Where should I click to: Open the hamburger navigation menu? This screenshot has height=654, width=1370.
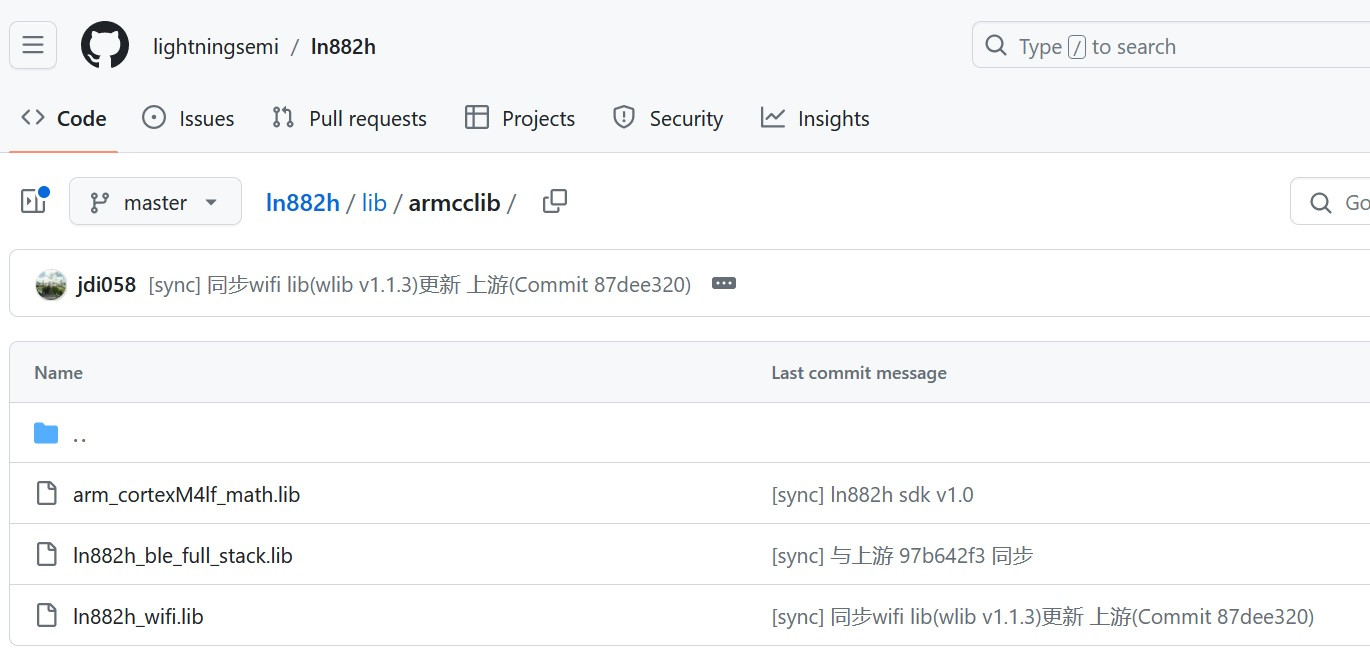click(x=33, y=45)
